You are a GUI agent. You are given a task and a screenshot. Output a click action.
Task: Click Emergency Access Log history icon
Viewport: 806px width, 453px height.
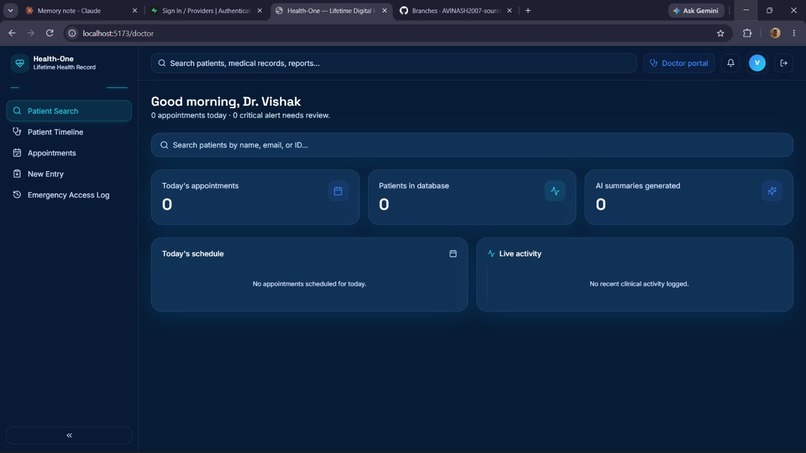(17, 195)
